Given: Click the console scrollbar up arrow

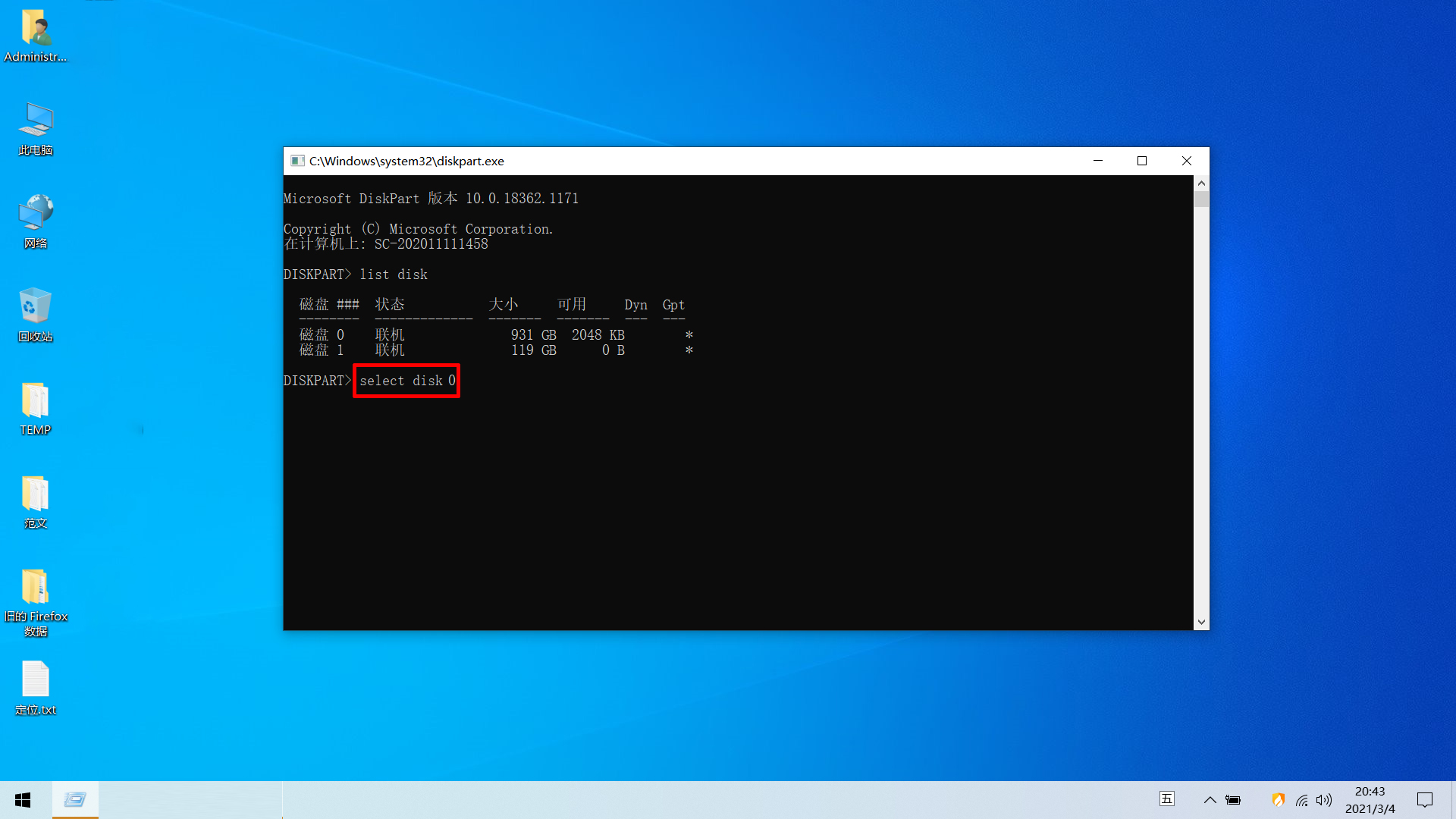Looking at the screenshot, I should 1201,183.
